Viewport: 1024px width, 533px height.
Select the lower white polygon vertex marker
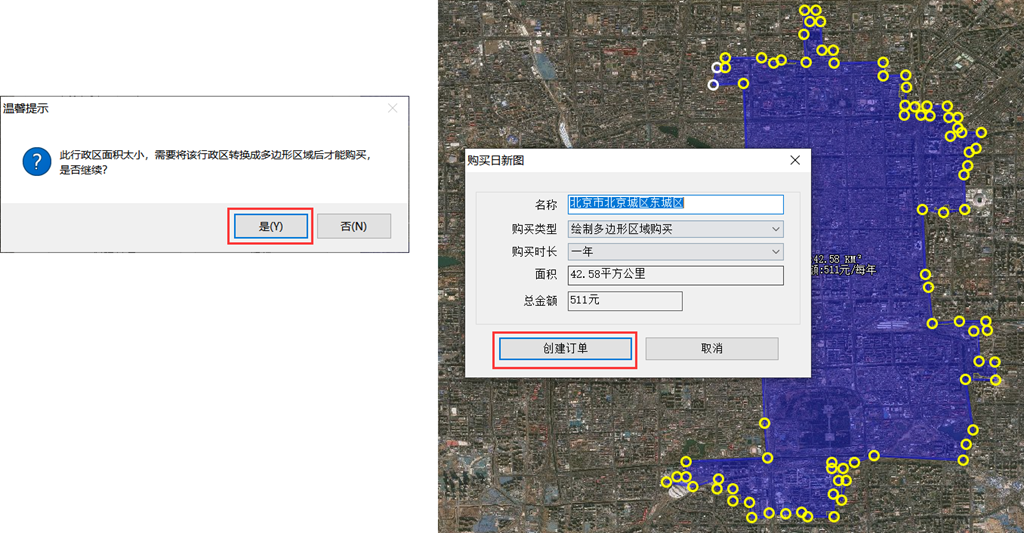pos(713,84)
